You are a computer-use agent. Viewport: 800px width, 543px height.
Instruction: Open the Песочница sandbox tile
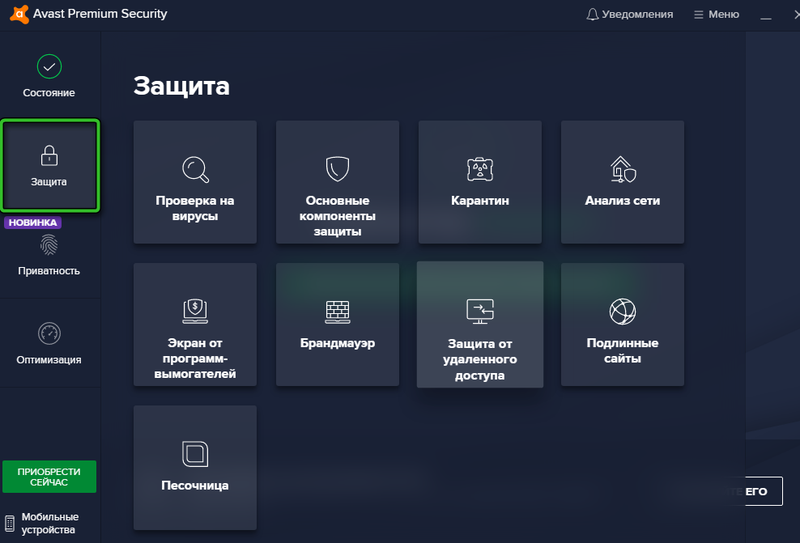click(x=195, y=467)
